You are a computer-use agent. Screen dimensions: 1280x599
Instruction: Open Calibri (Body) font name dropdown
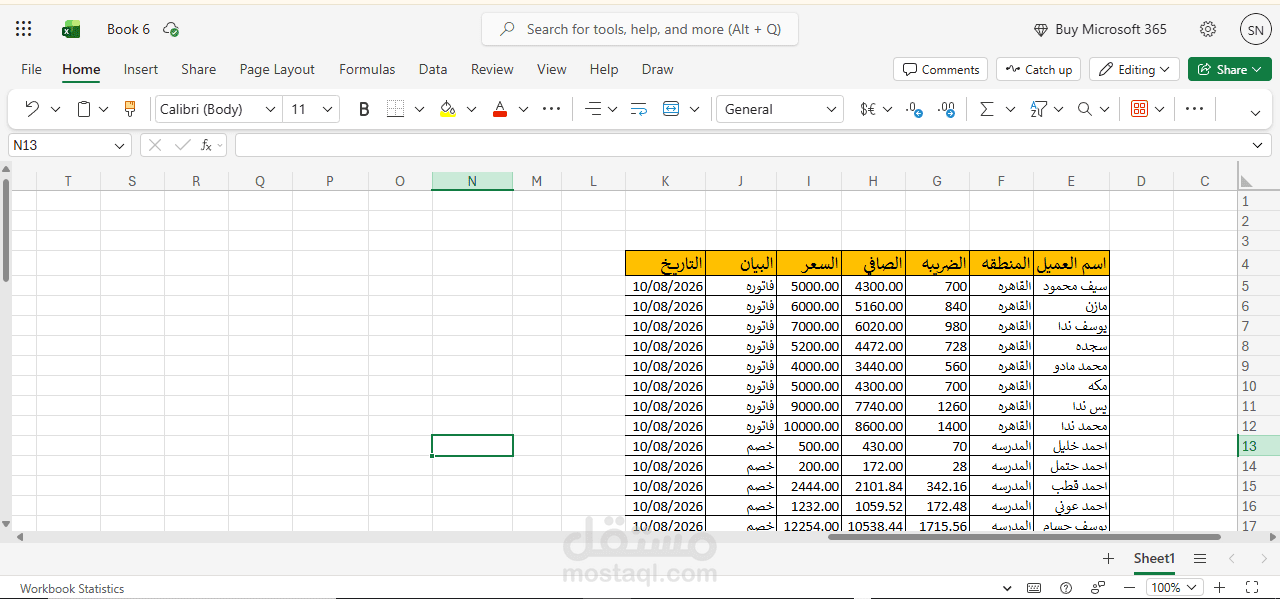(270, 109)
